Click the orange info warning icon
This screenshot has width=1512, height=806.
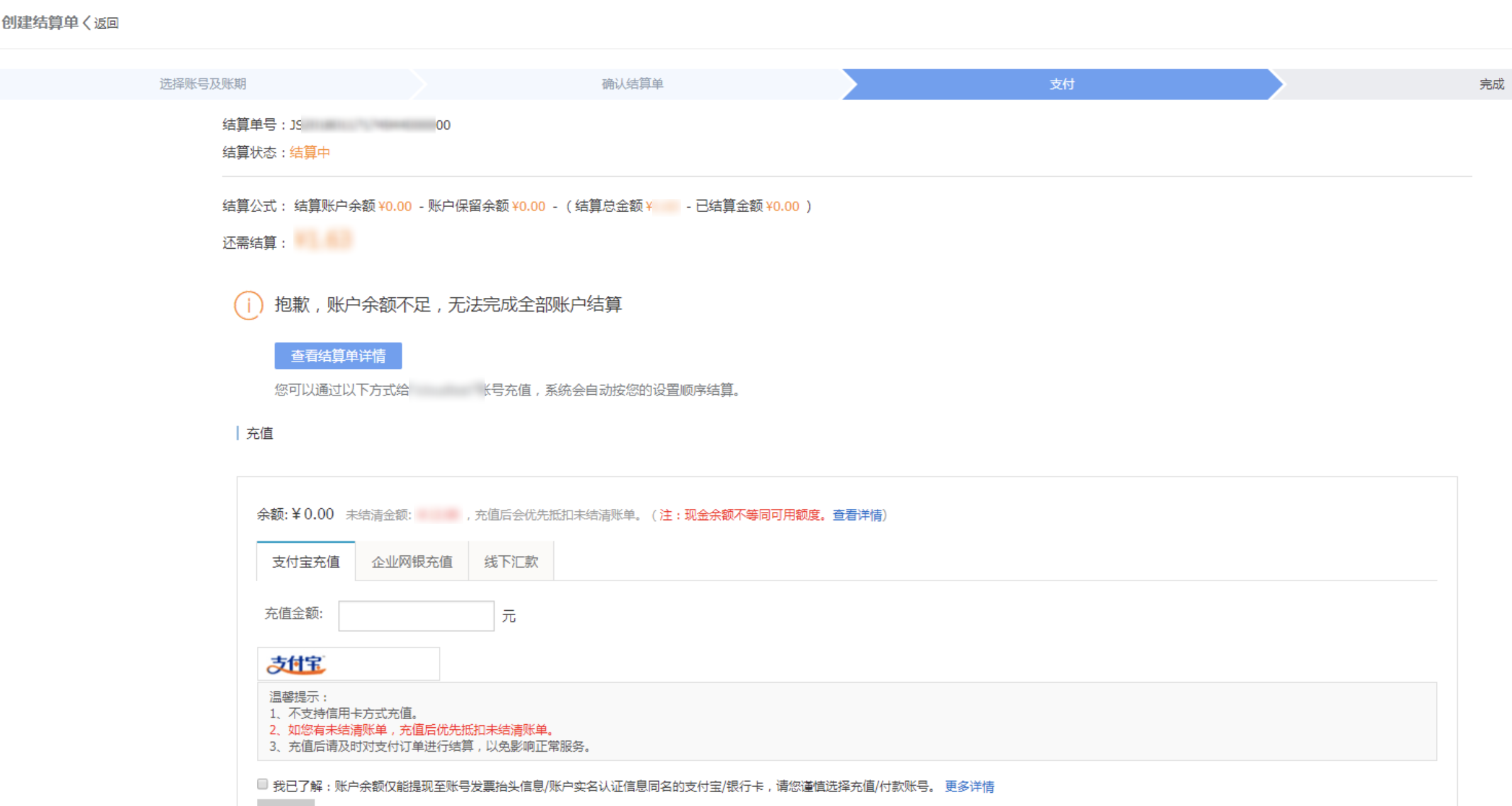[249, 305]
